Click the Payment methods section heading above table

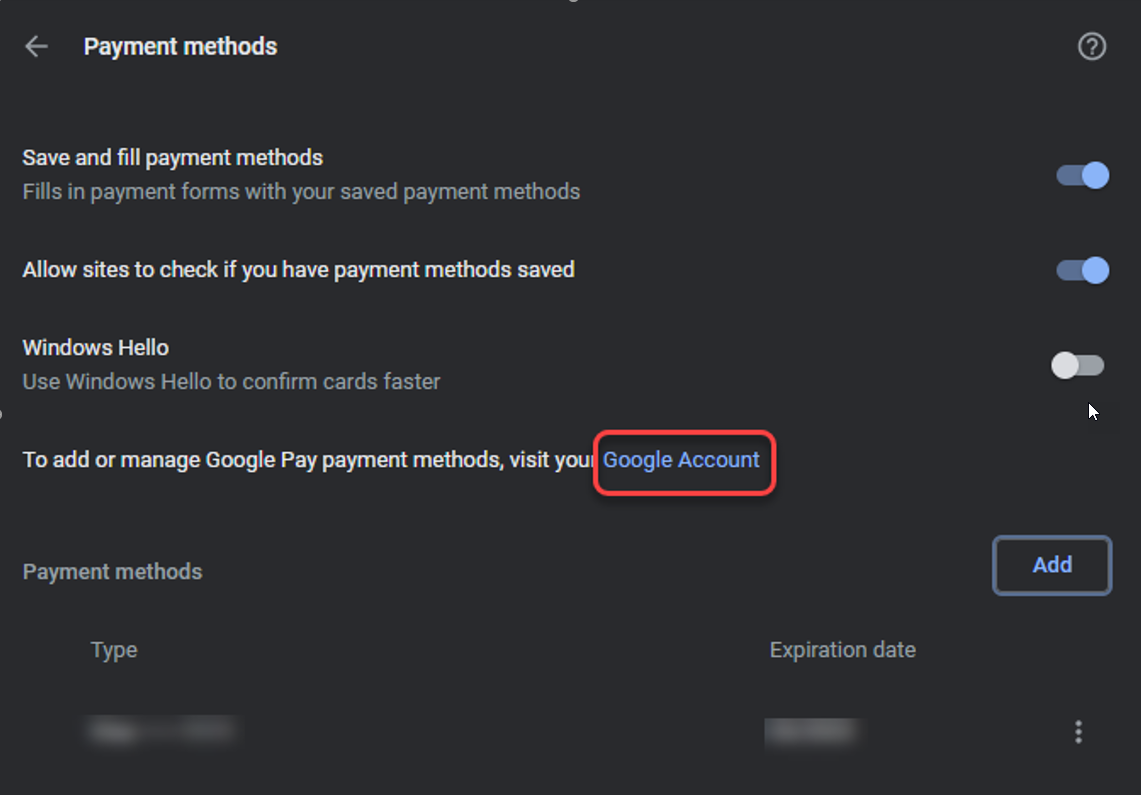click(x=112, y=572)
